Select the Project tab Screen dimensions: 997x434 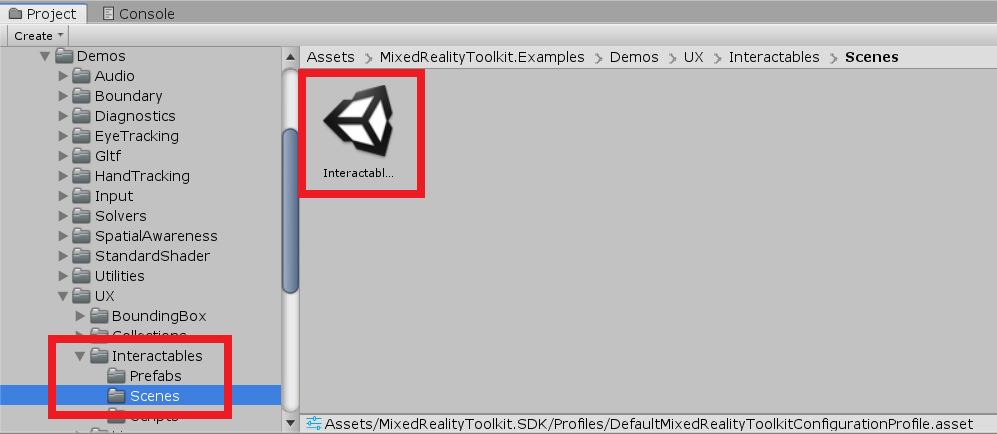click(43, 13)
